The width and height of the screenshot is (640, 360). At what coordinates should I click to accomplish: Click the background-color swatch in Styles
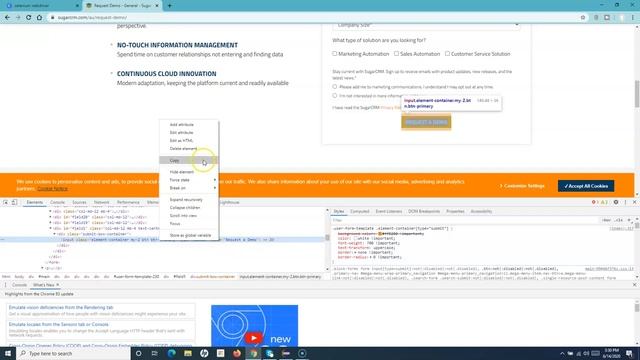380,234
